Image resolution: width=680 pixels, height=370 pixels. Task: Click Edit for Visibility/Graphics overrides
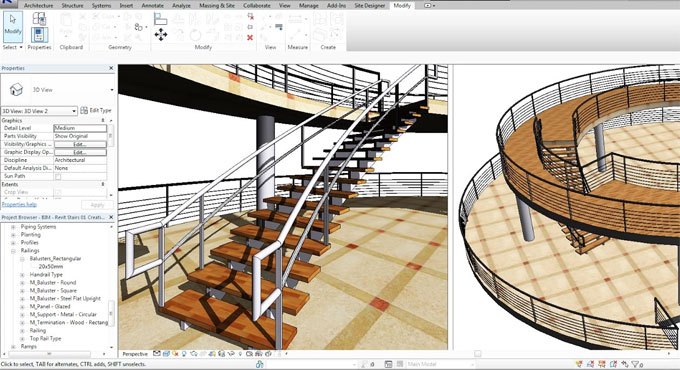[x=80, y=144]
